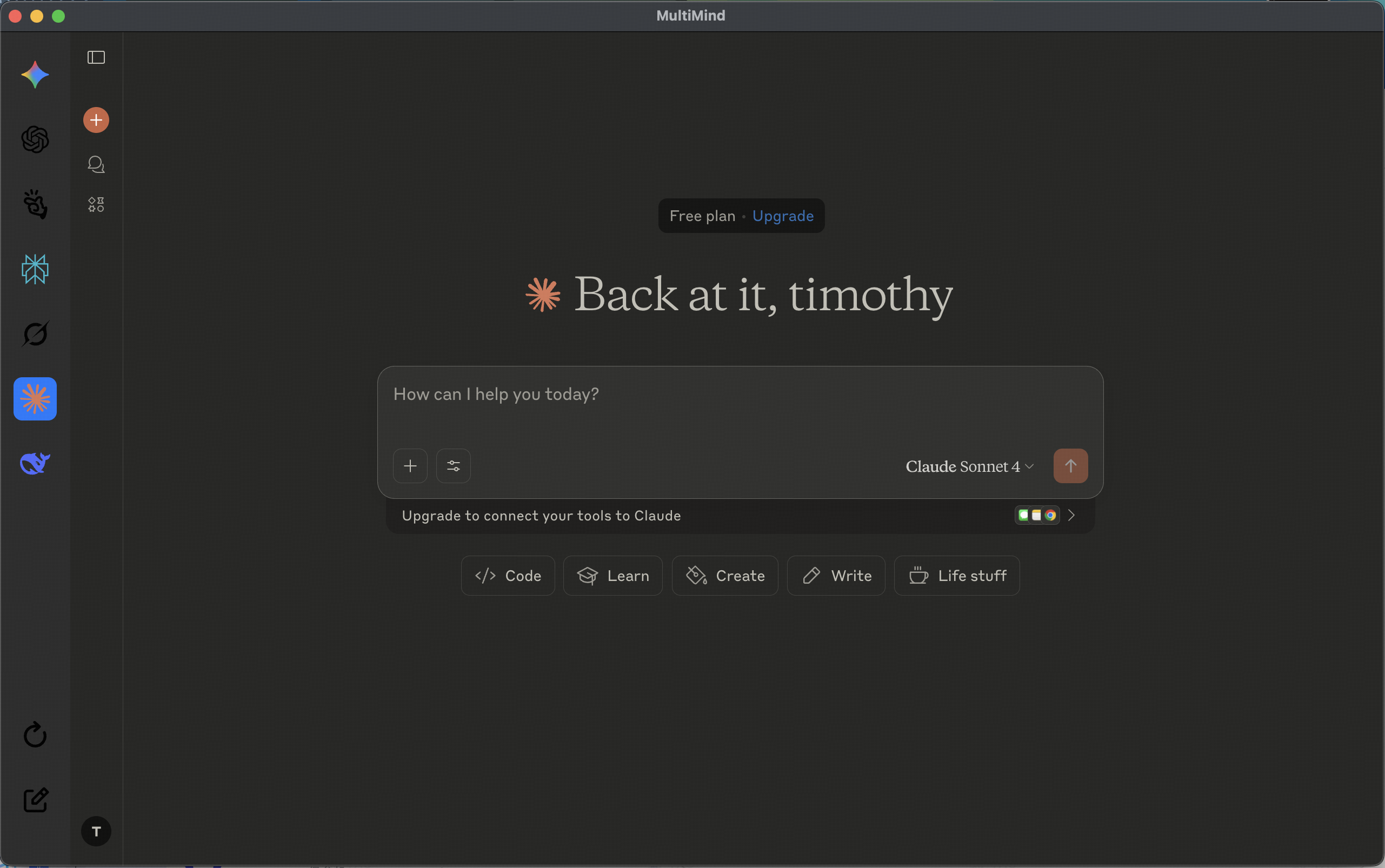Select the highlighted Claude starburst icon
Screen dimensions: 1385x868
(x=35, y=399)
